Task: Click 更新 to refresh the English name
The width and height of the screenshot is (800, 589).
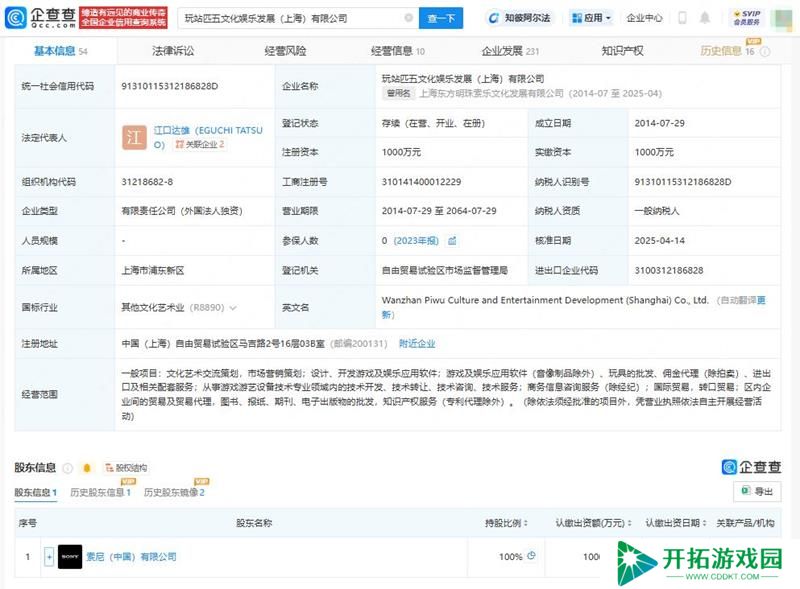Action: 761,300
